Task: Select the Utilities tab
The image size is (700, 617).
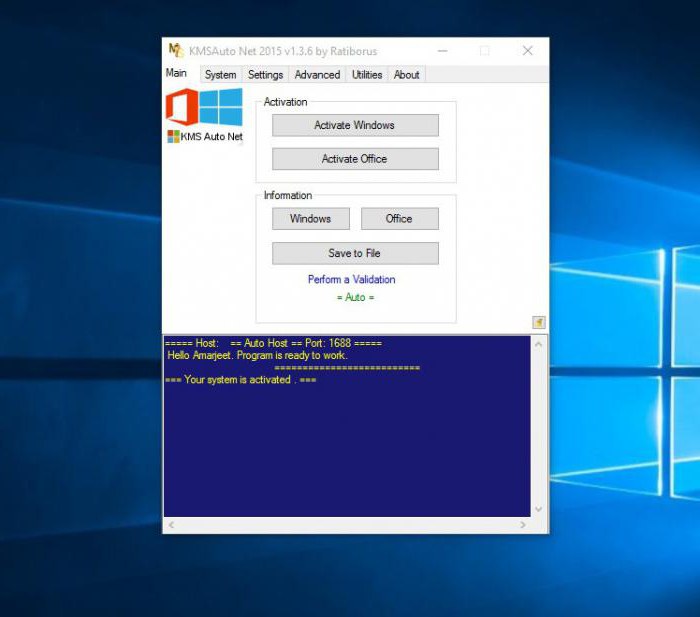Action: tap(367, 75)
